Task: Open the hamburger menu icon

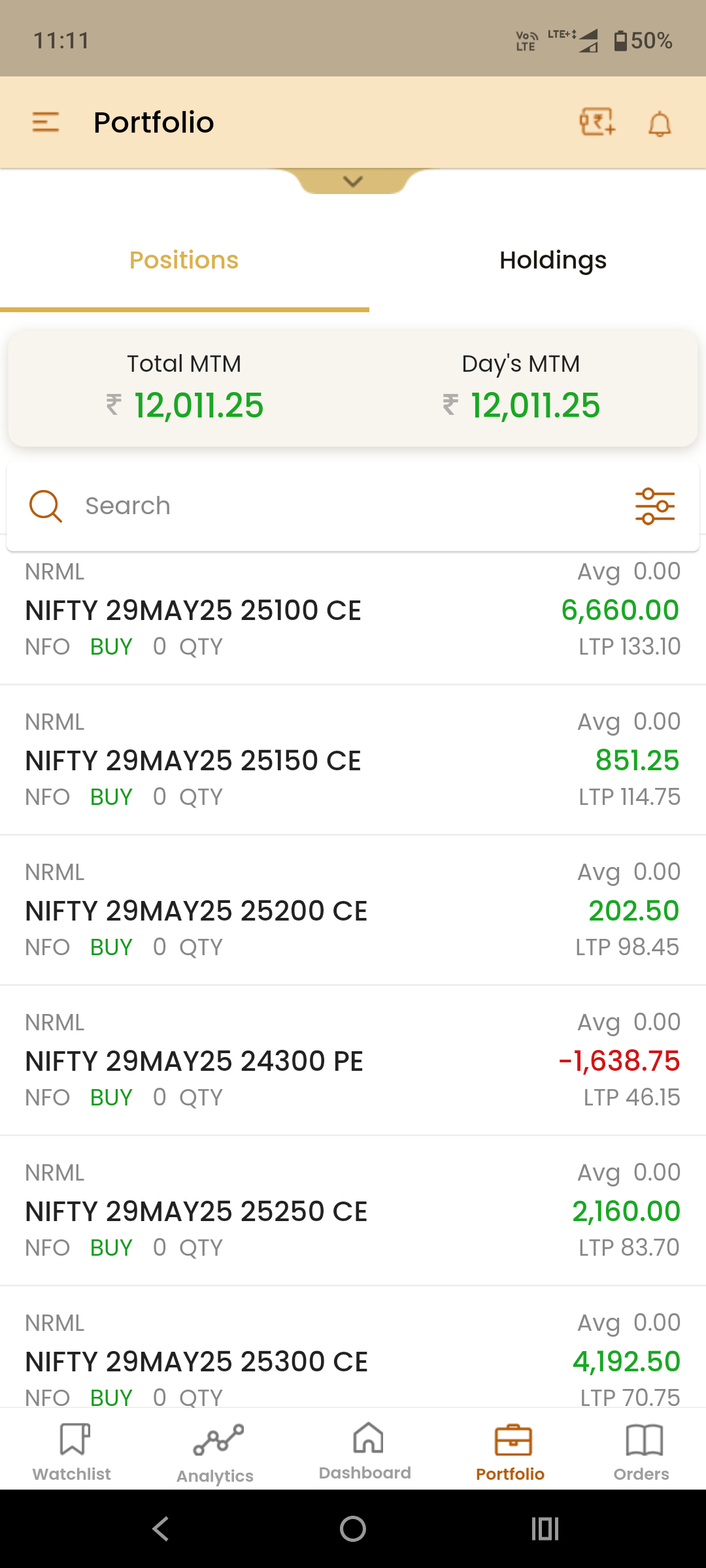Action: pyautogui.click(x=46, y=122)
